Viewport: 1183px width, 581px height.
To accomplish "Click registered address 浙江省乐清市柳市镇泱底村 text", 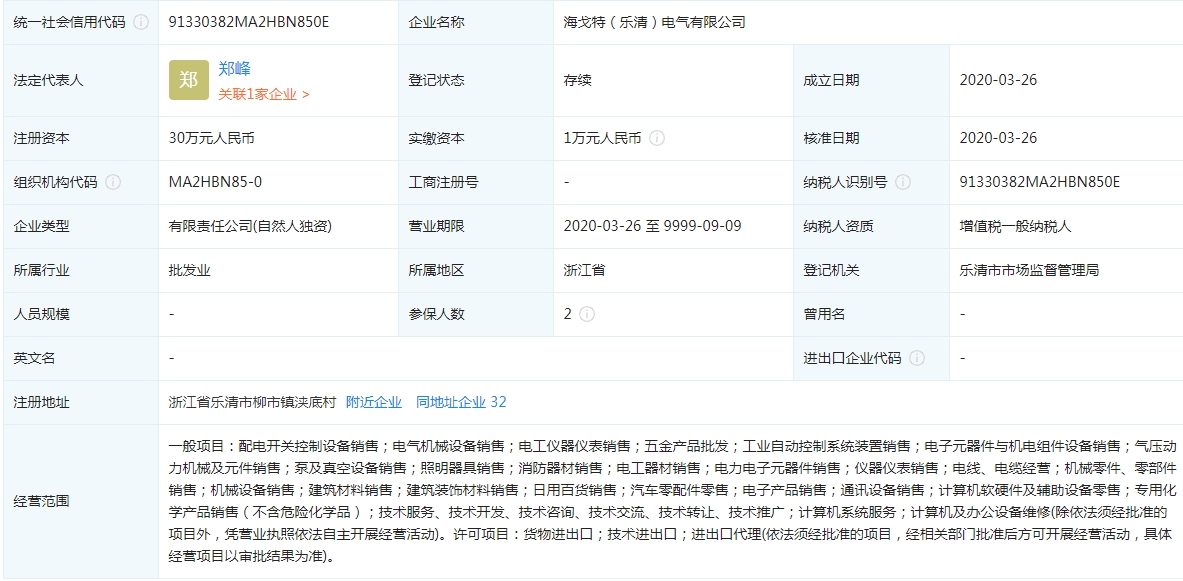I will tap(252, 402).
